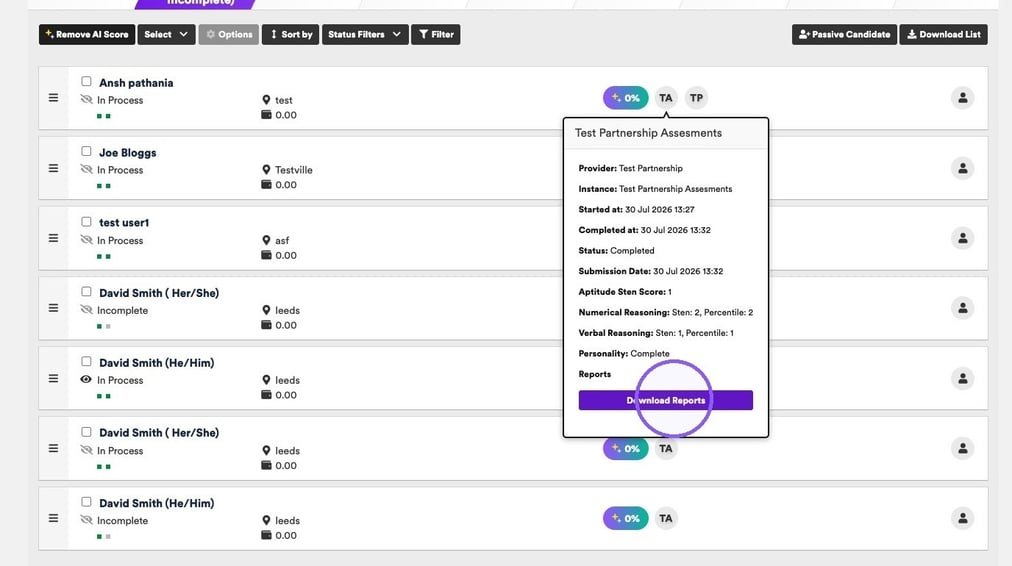
Task: Open the Sort by menu
Action: (290, 34)
